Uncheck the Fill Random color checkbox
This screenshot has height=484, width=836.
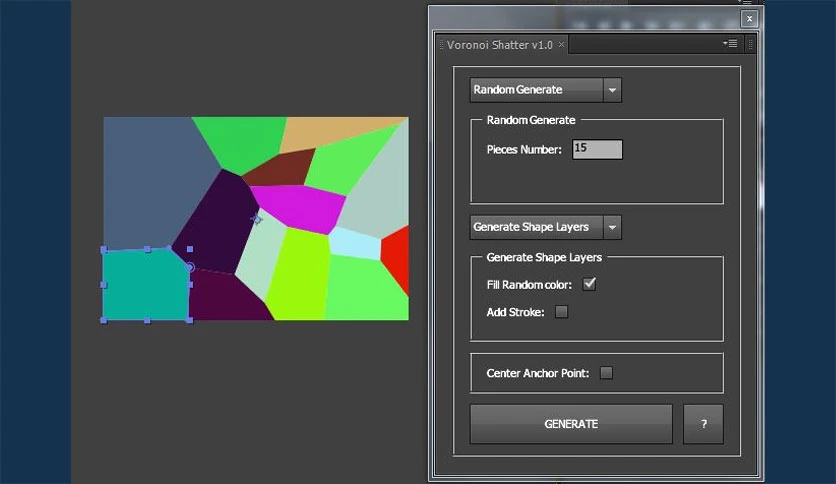point(589,284)
